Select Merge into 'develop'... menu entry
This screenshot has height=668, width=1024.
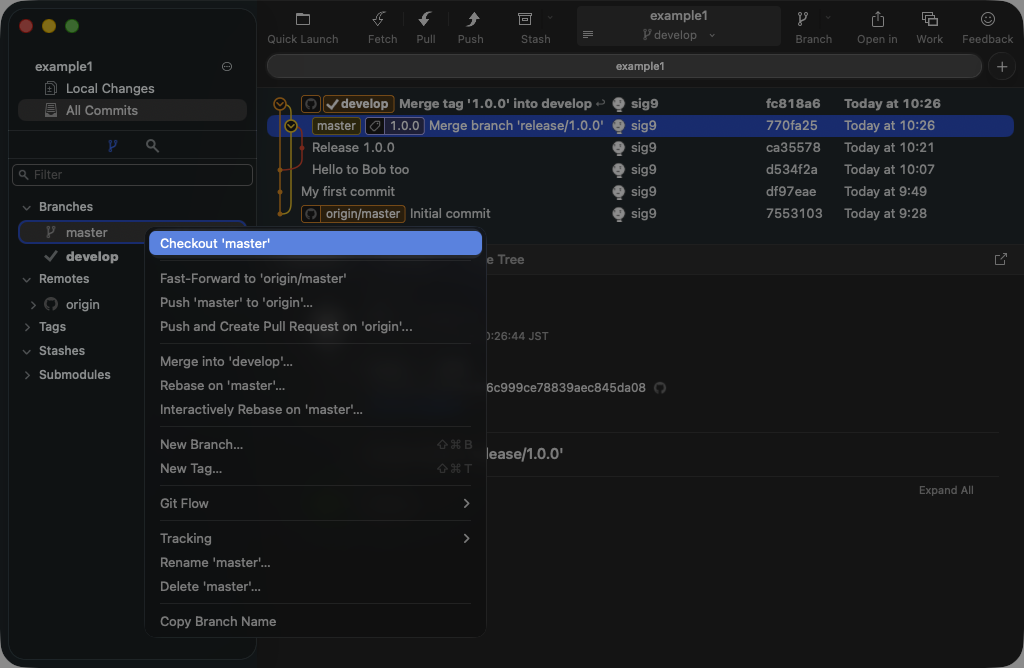[226, 361]
